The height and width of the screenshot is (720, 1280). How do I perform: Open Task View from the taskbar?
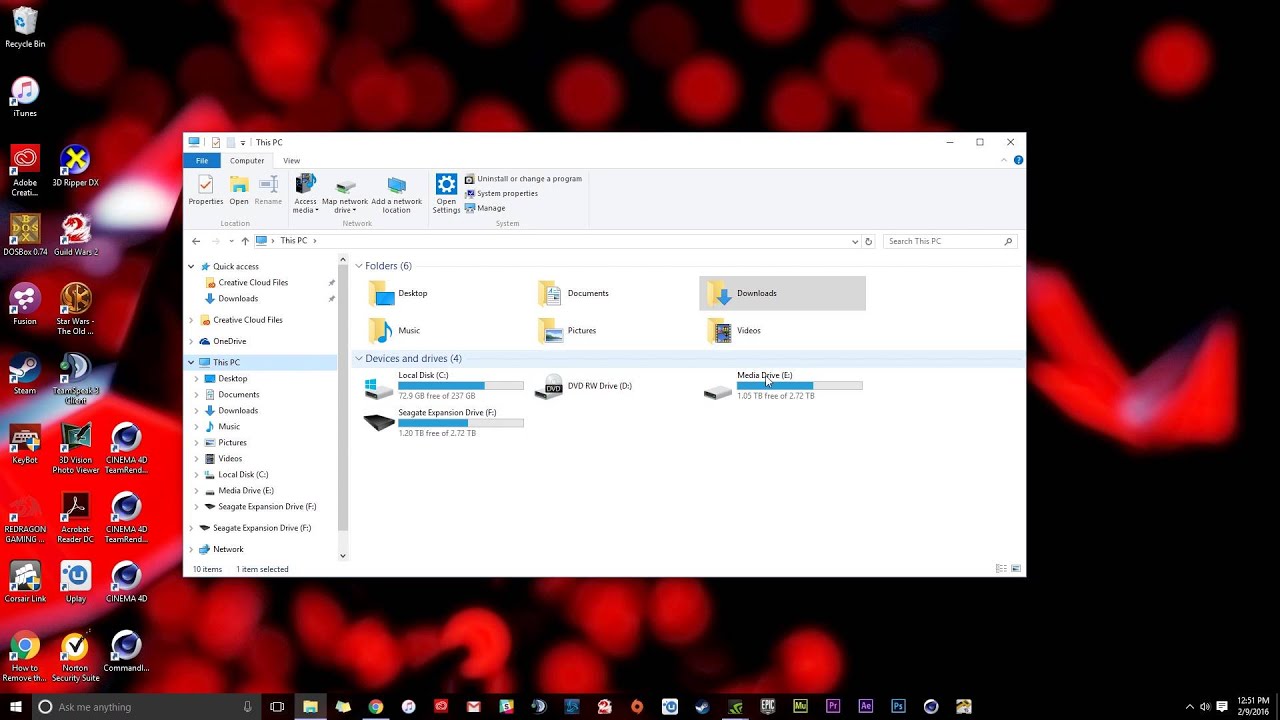pyautogui.click(x=277, y=707)
